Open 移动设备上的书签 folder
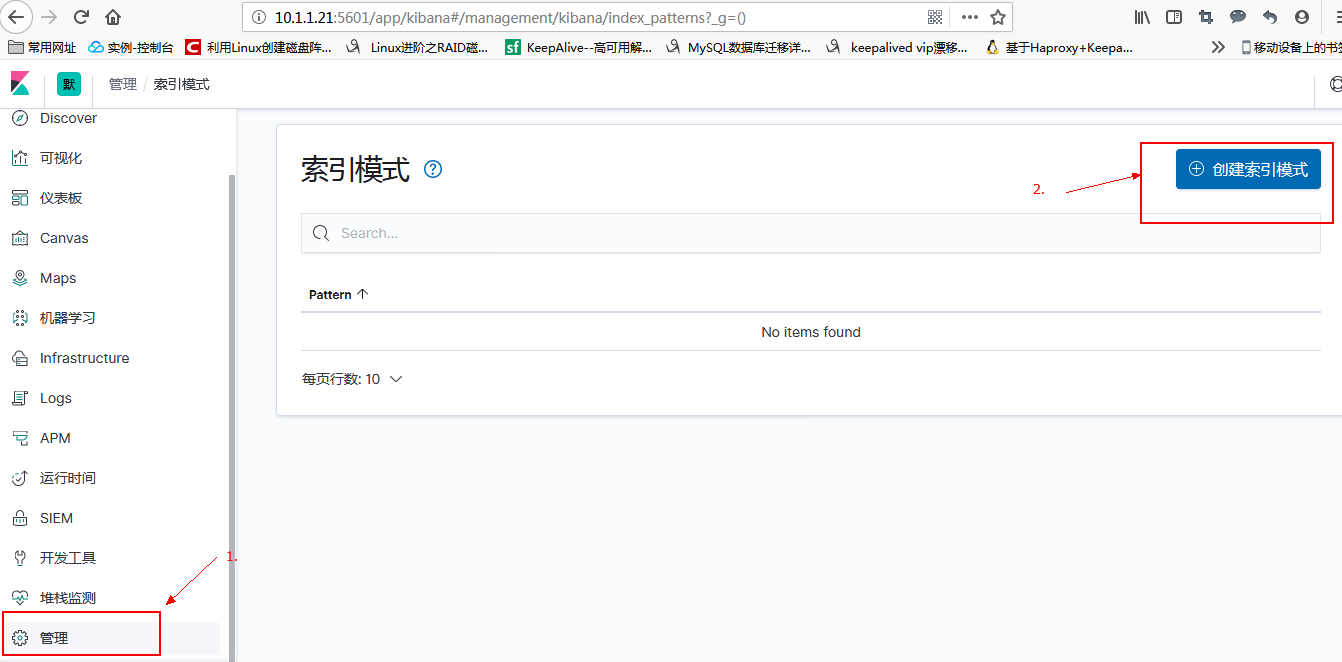Viewport: 1342px width, 662px height. tap(1290, 47)
